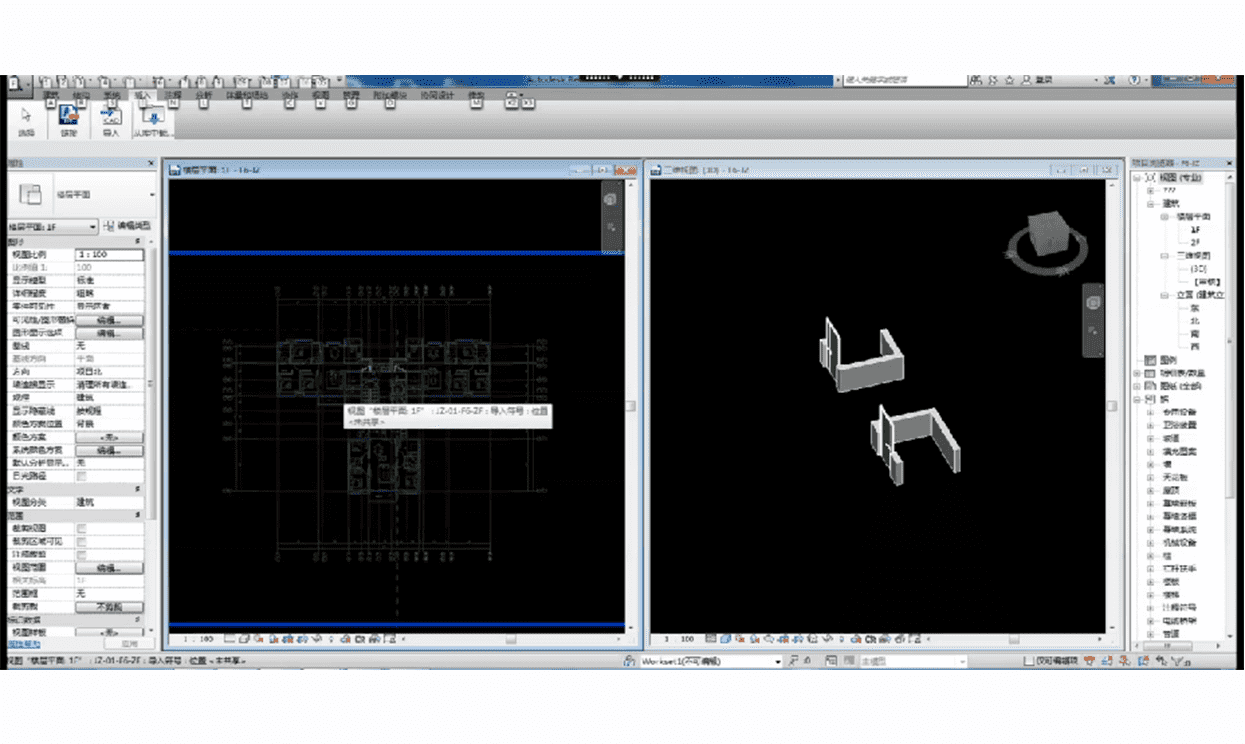Image resolution: width=1245 pixels, height=744 pixels.
Task: Expand the 卫浴装置 family category
Action: tap(1150, 425)
